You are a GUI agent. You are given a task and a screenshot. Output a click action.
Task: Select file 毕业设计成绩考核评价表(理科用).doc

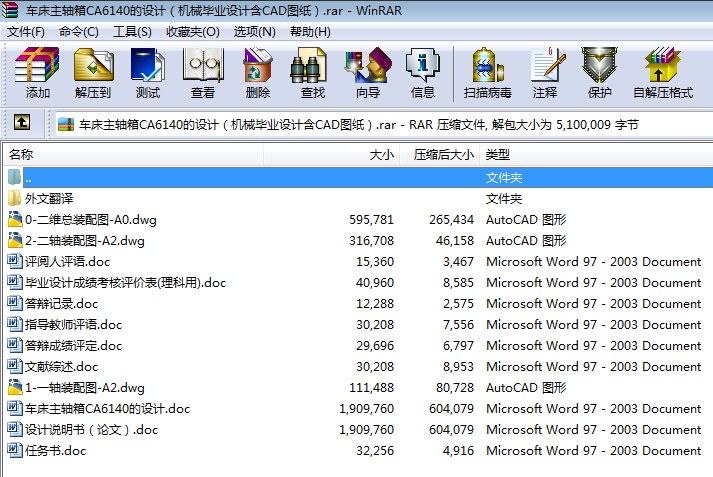point(126,282)
